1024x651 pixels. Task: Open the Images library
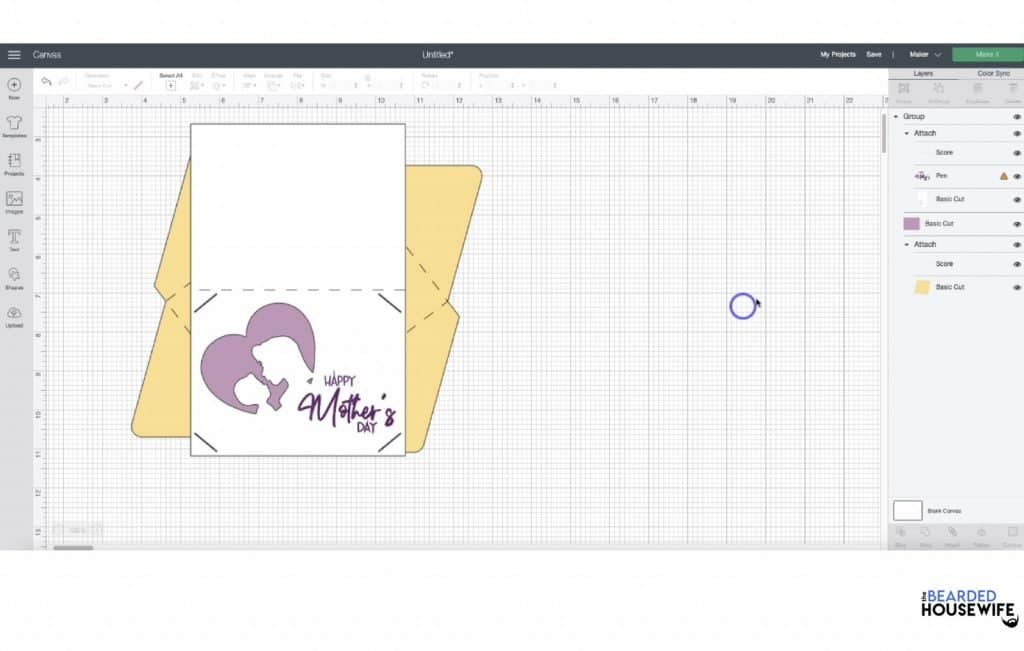pos(14,200)
